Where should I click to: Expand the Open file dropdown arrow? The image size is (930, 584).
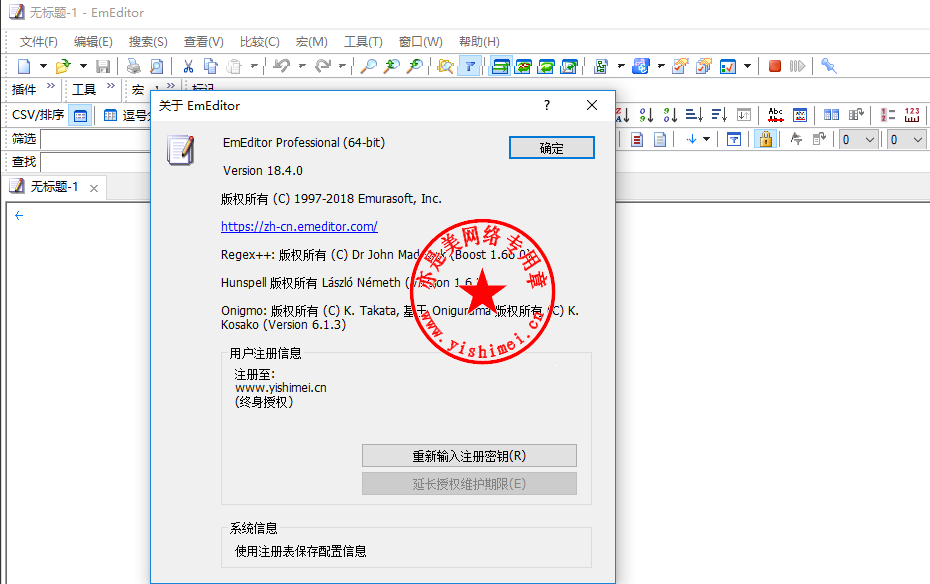click(x=83, y=66)
